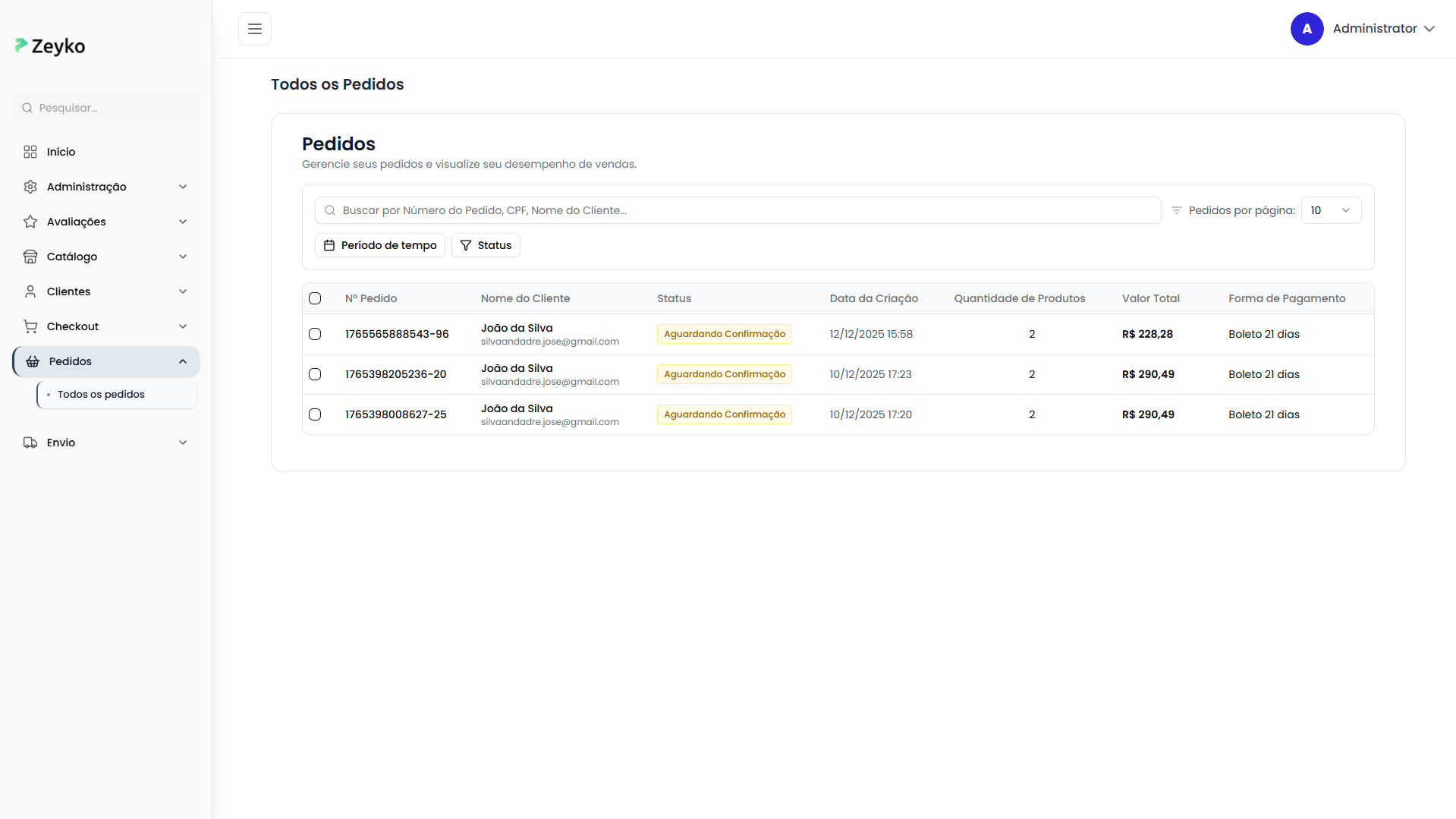Check the box for order 1765565888543-96
Screen dimensions: 1456x819
[x=315, y=334]
